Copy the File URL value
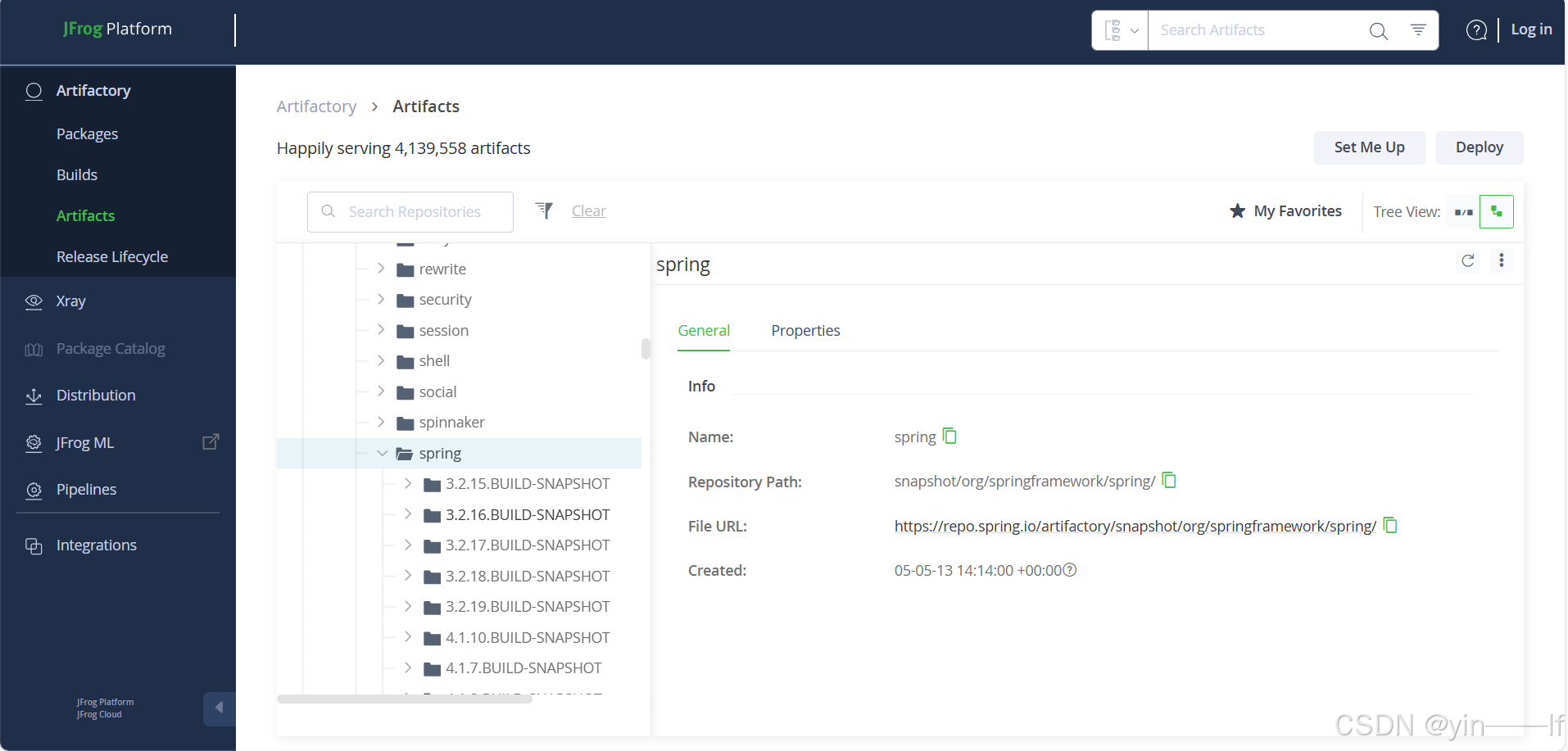This screenshot has height=751, width=1568. (1390, 525)
